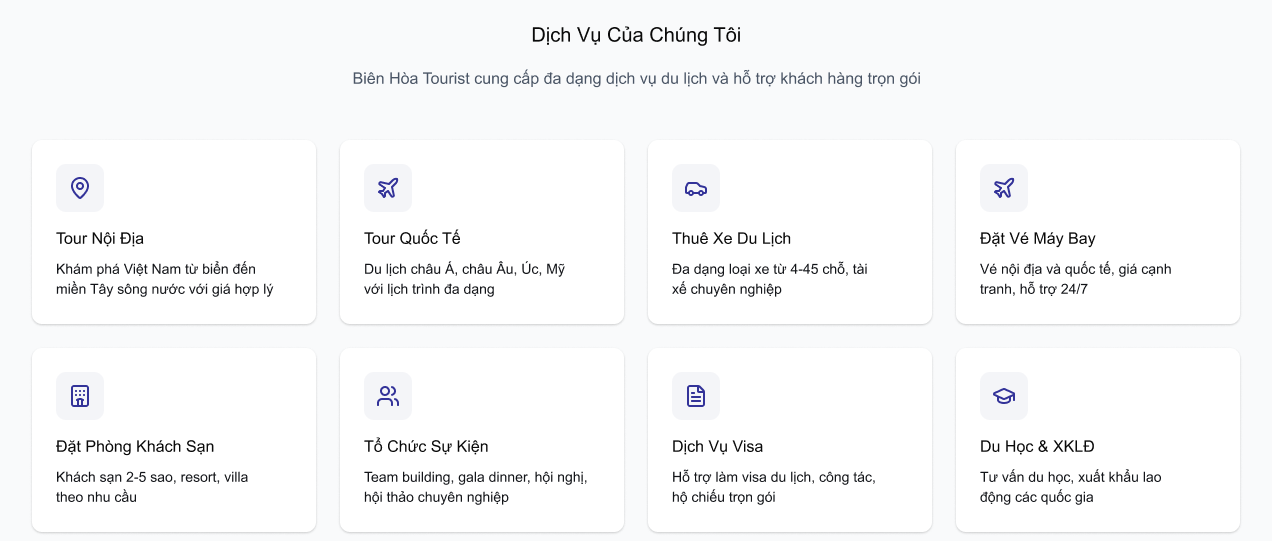Choose the Tổ Chức Sự Kiện heading
1272x541 pixels.
coord(426,446)
